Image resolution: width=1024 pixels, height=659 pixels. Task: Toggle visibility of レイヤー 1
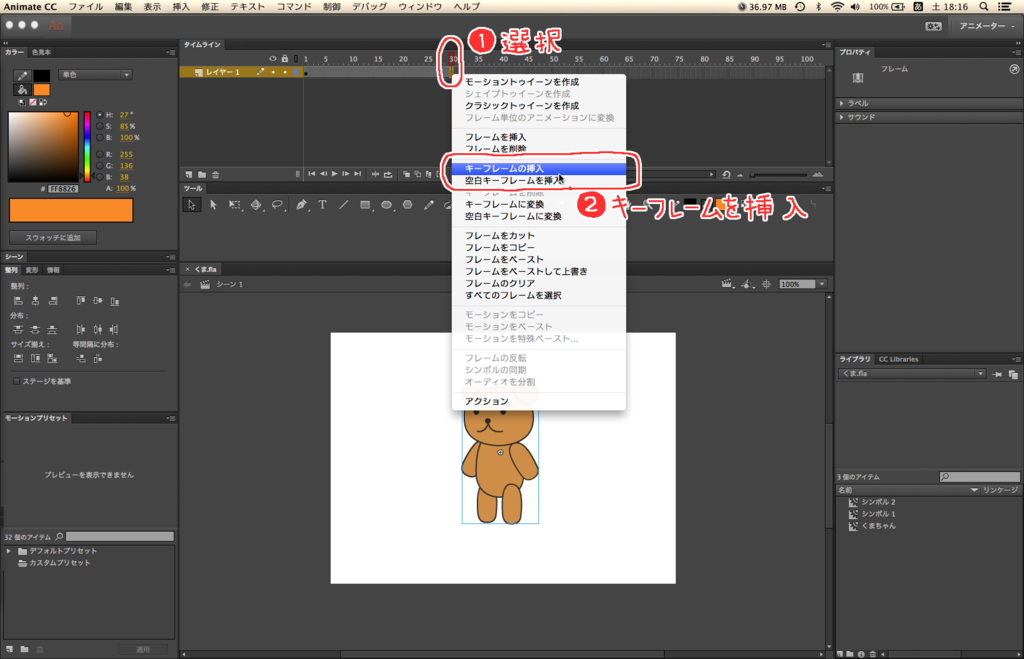pos(274,72)
